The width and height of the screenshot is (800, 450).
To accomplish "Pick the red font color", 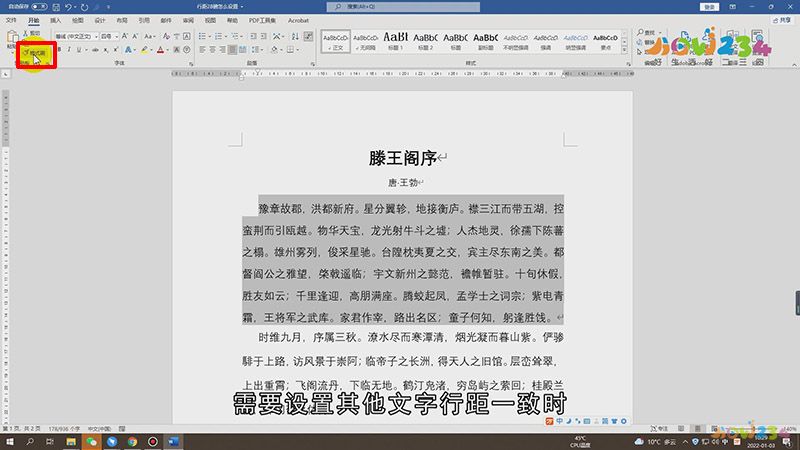I will pos(161,49).
